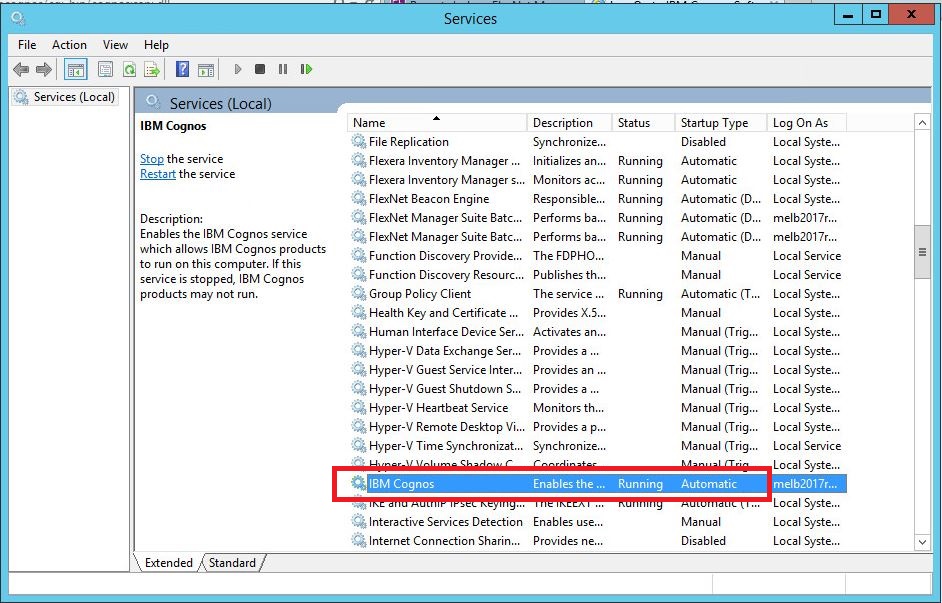Screen dimensions: 942x603
Task: Select Flexera Inventory Manager "Initializes an..." row
Action: (597, 161)
